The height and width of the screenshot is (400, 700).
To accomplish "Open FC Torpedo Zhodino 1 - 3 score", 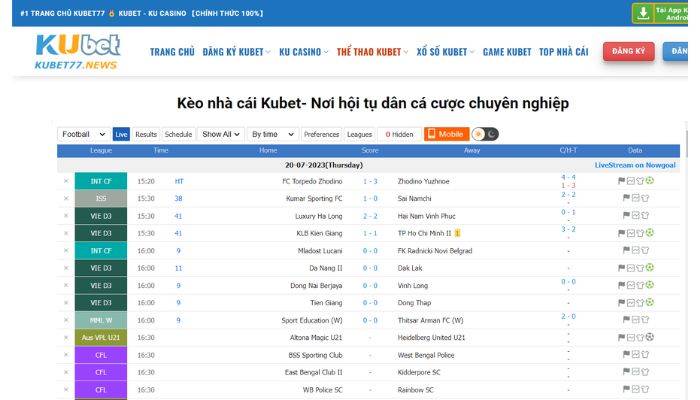I will 370,181.
